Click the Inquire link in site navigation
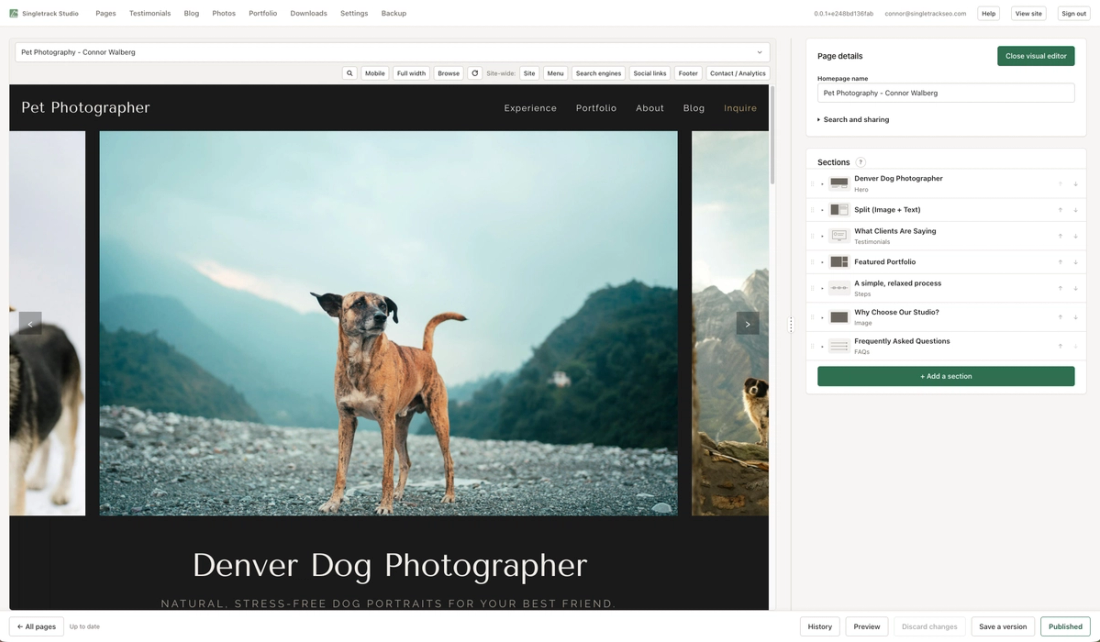Screen dimensions: 1100x642 (x=740, y=108)
